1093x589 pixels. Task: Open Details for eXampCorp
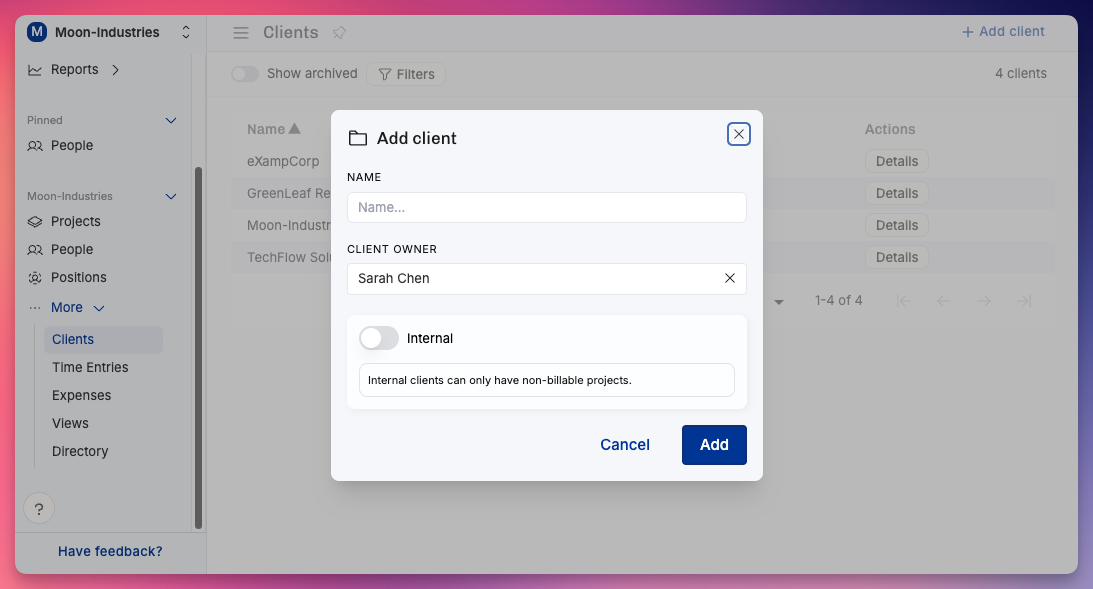pos(896,161)
